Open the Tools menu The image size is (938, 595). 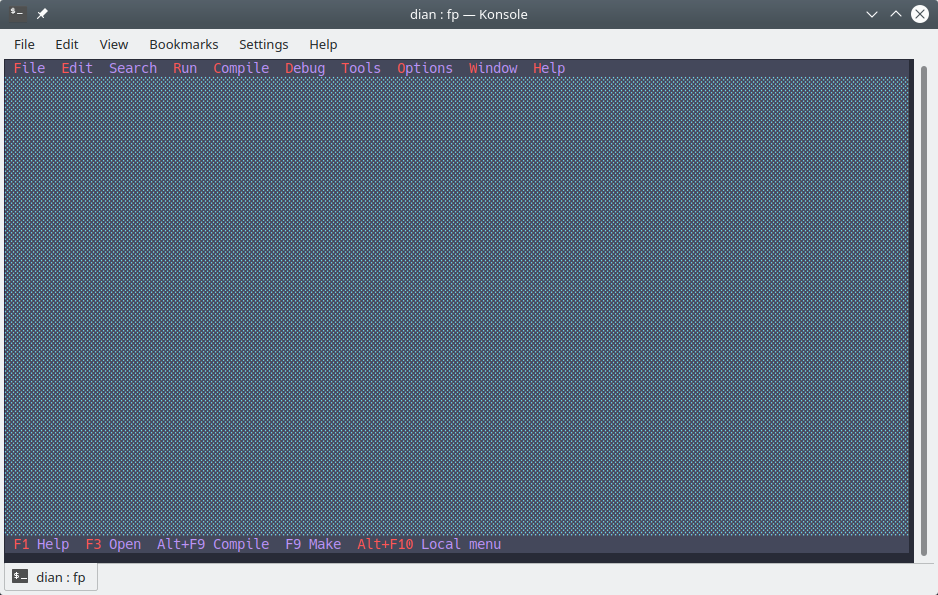point(360,67)
